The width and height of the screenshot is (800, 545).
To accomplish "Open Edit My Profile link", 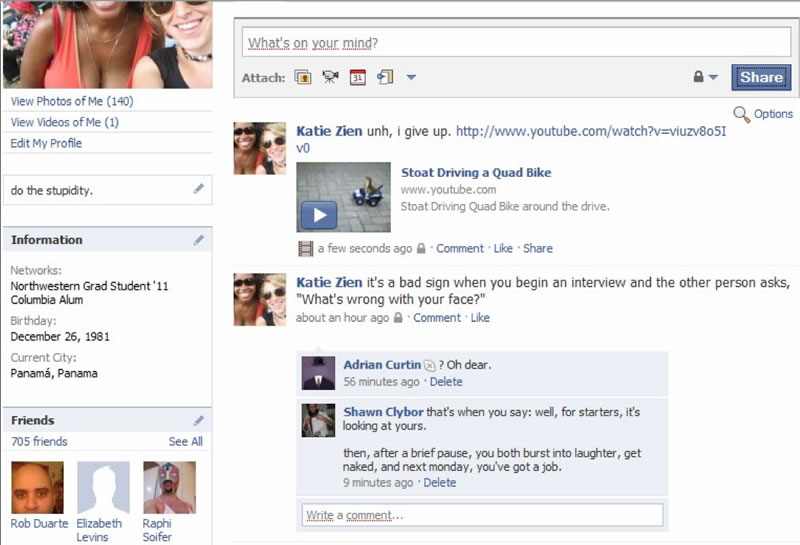I will point(46,143).
